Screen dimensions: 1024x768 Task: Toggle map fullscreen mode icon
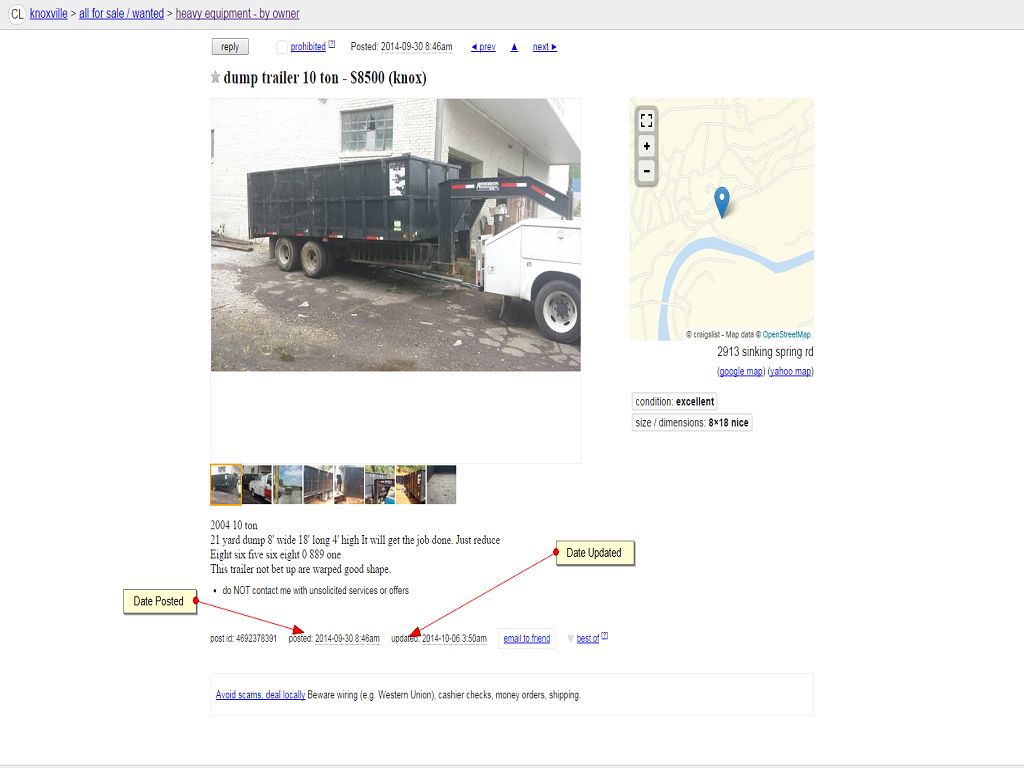pos(647,121)
